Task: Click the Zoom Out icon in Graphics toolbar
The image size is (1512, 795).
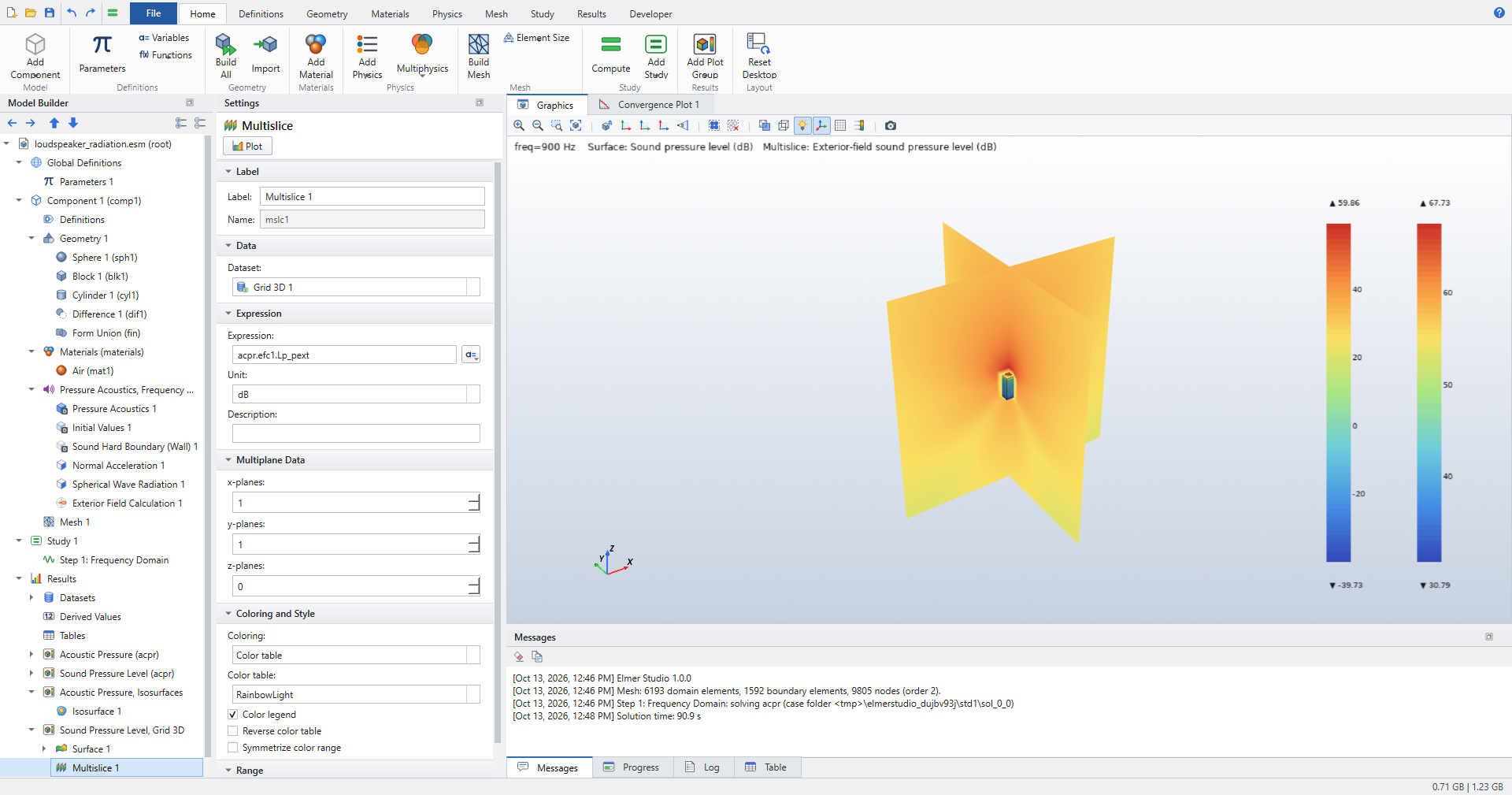Action: (x=538, y=125)
